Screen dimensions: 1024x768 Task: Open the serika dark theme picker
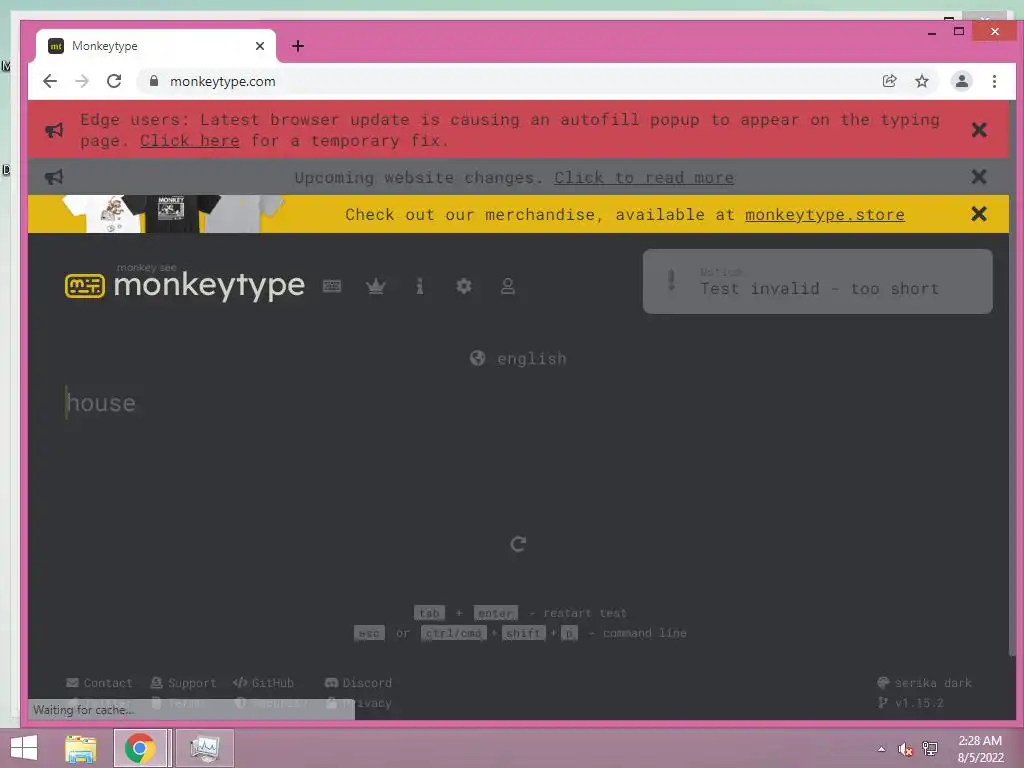coord(924,682)
